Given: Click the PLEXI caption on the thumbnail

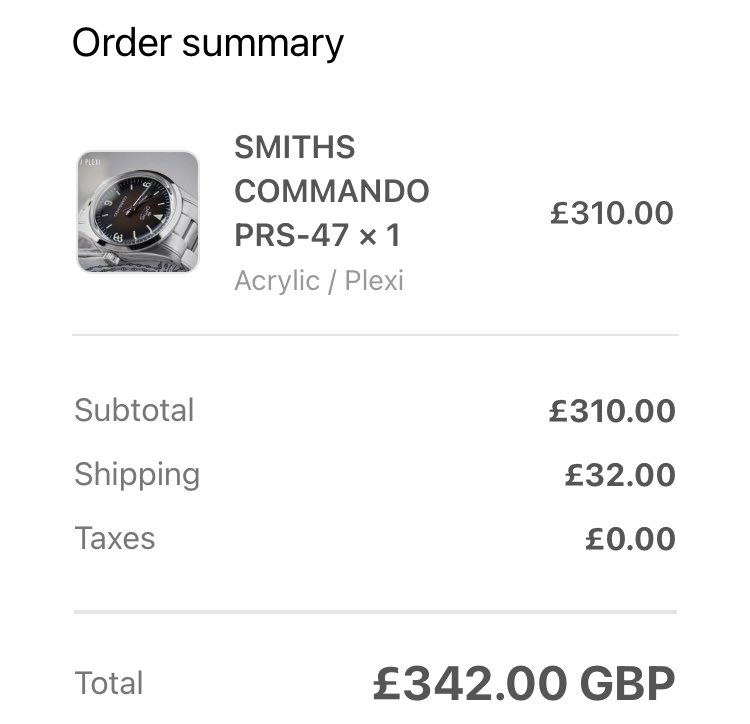Looking at the screenshot, I should [x=91, y=162].
